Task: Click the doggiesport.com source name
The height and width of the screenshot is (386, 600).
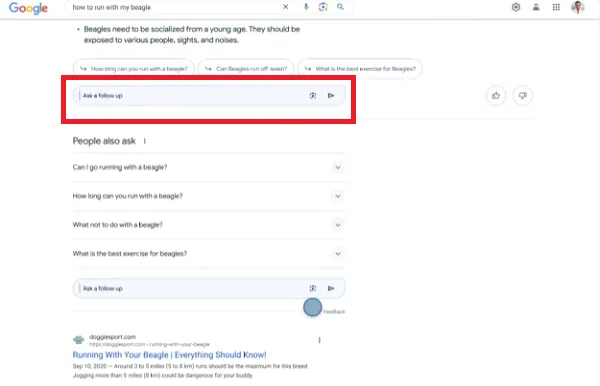Action: [112, 337]
